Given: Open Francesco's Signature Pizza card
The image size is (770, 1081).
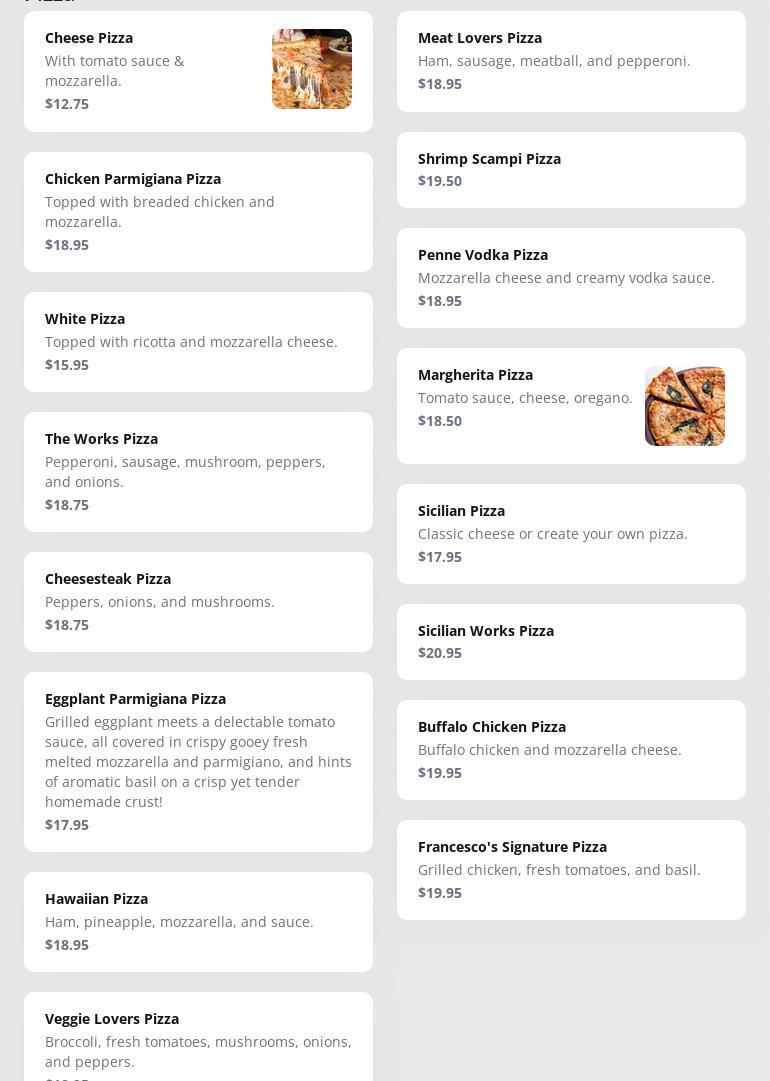Looking at the screenshot, I should [x=571, y=870].
